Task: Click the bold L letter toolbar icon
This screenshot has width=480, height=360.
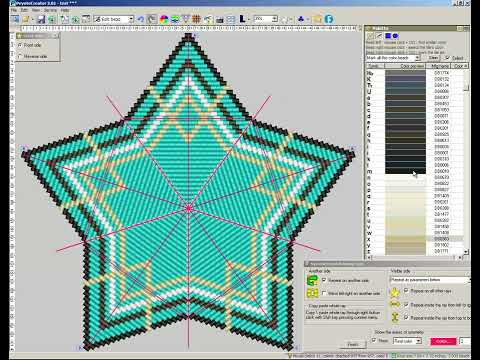Action: 242,19
